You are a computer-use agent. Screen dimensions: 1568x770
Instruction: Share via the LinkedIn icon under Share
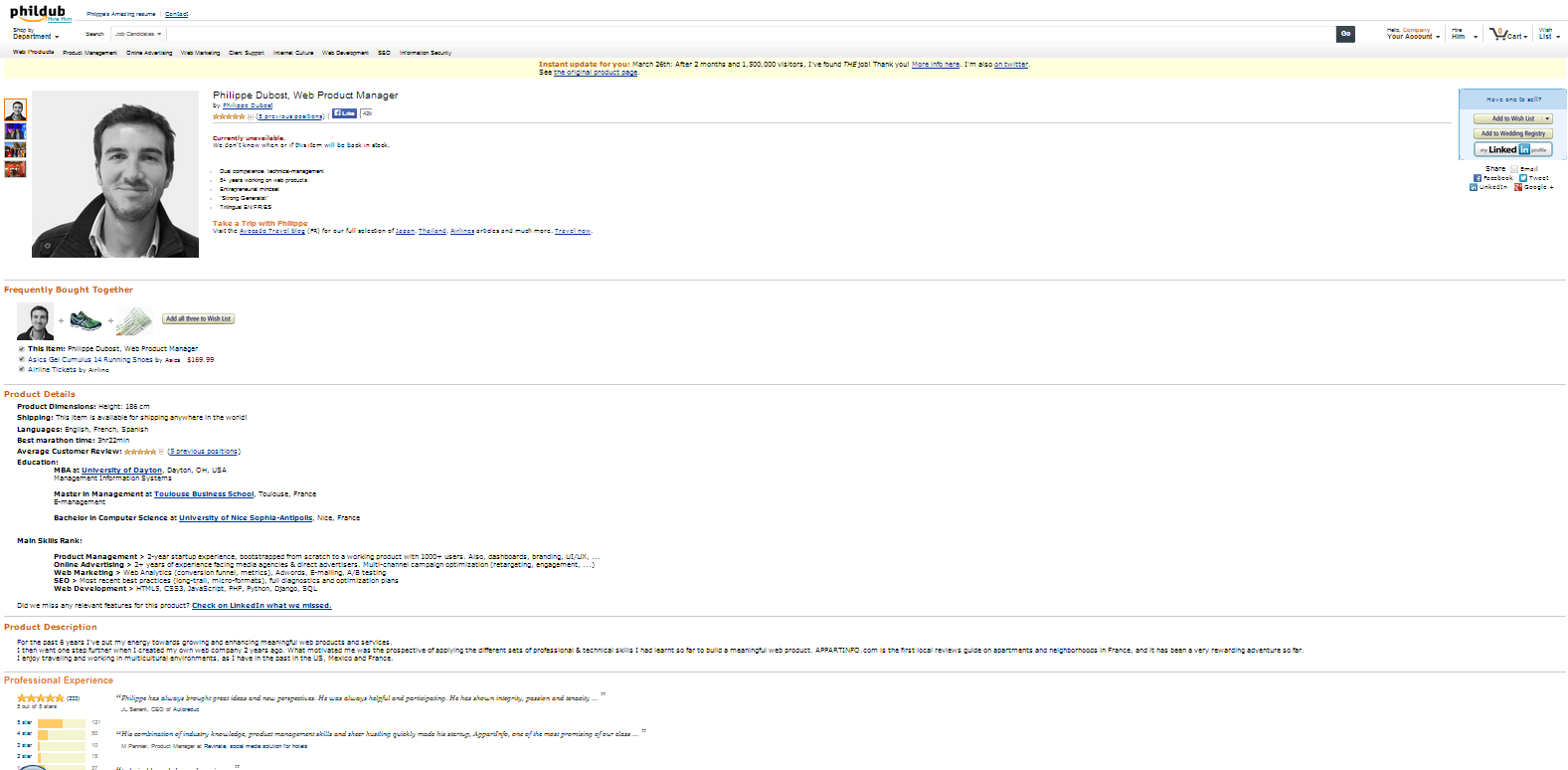(x=1474, y=187)
